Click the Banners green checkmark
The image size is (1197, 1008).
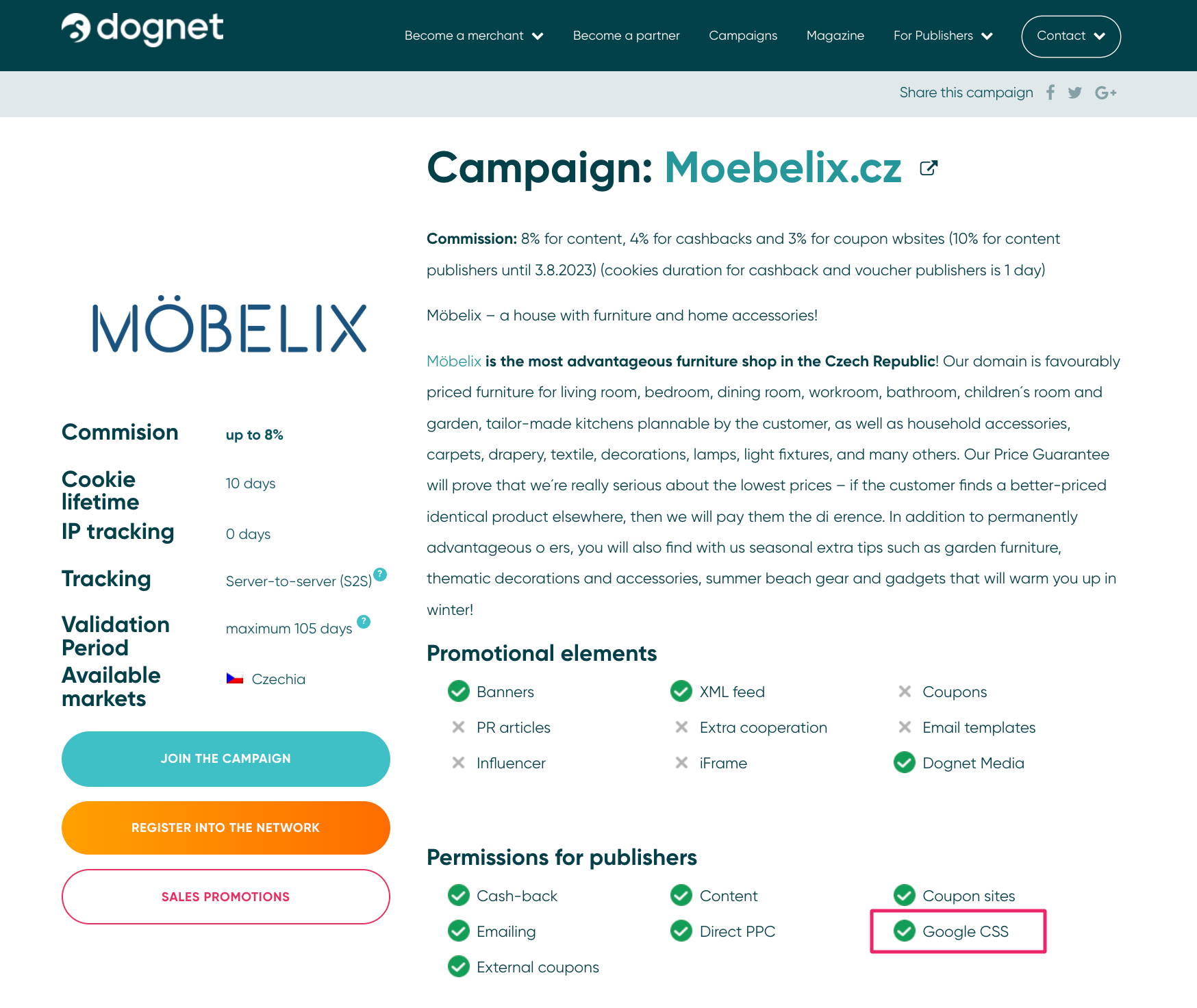(459, 692)
